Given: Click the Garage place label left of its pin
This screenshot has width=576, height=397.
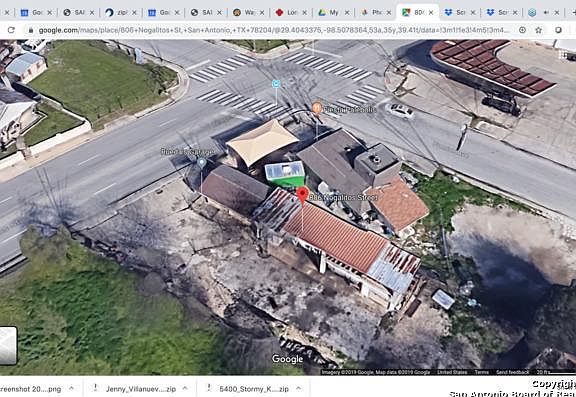Looking at the screenshot, I should 187,151.
